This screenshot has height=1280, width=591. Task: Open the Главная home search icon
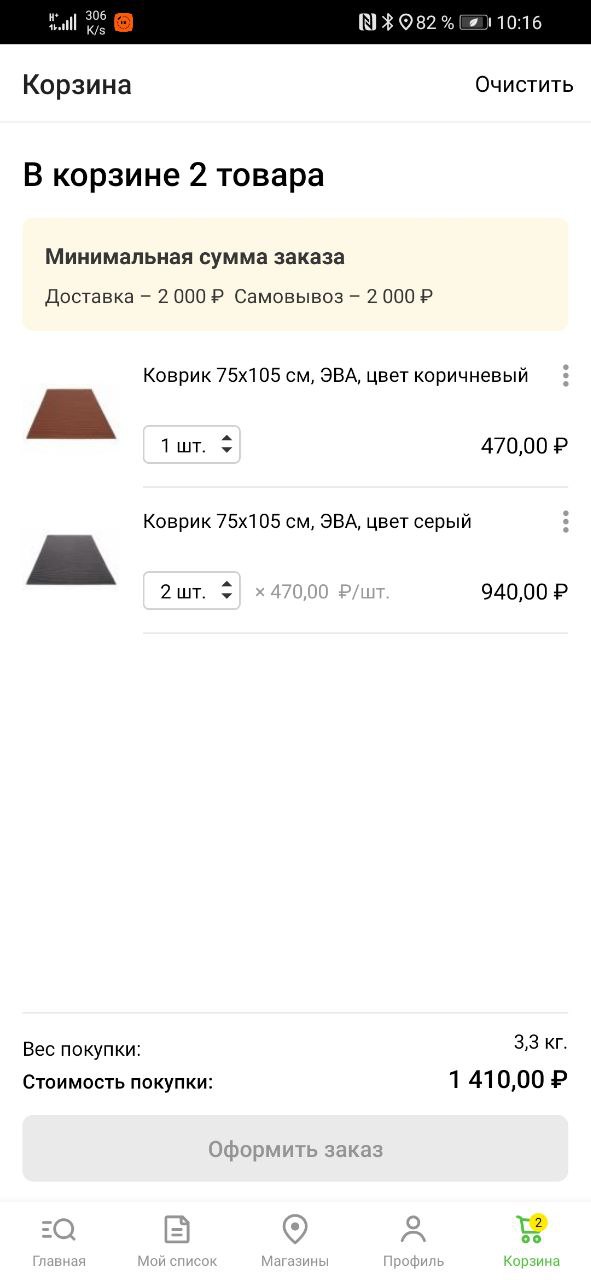tap(58, 1229)
